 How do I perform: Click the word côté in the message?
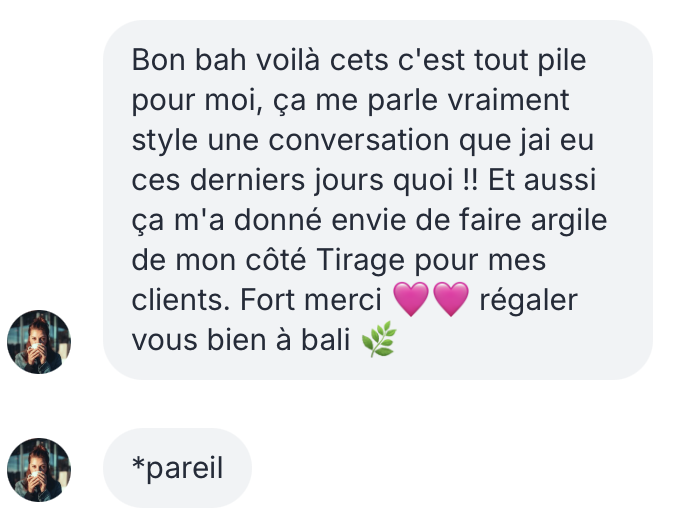point(276,260)
